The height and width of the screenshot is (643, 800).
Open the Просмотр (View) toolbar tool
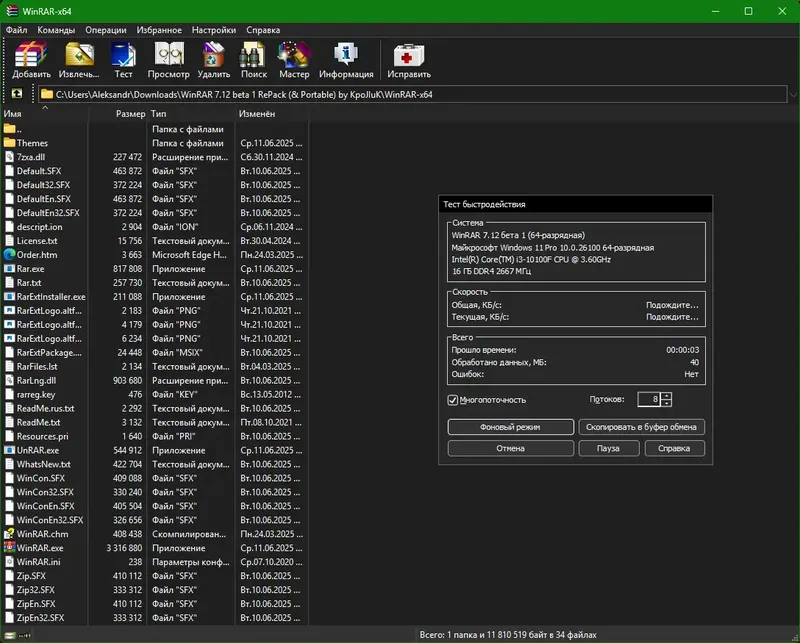168,57
